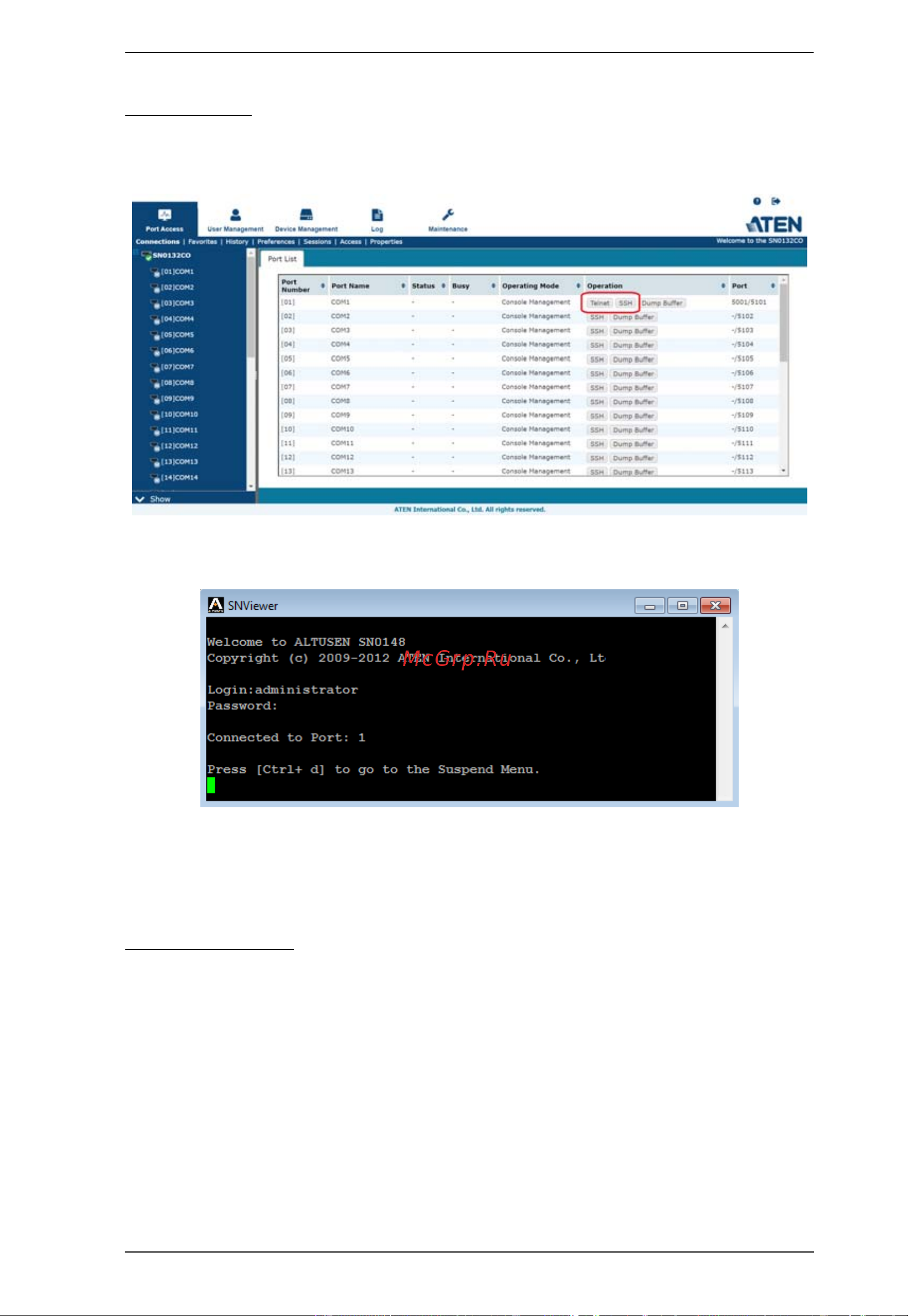
Task: Click the SSH button for COM9
Action: (597, 415)
